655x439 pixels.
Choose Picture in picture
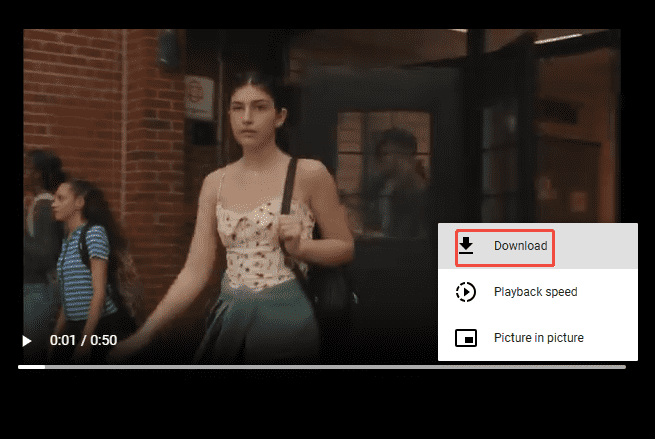(538, 337)
